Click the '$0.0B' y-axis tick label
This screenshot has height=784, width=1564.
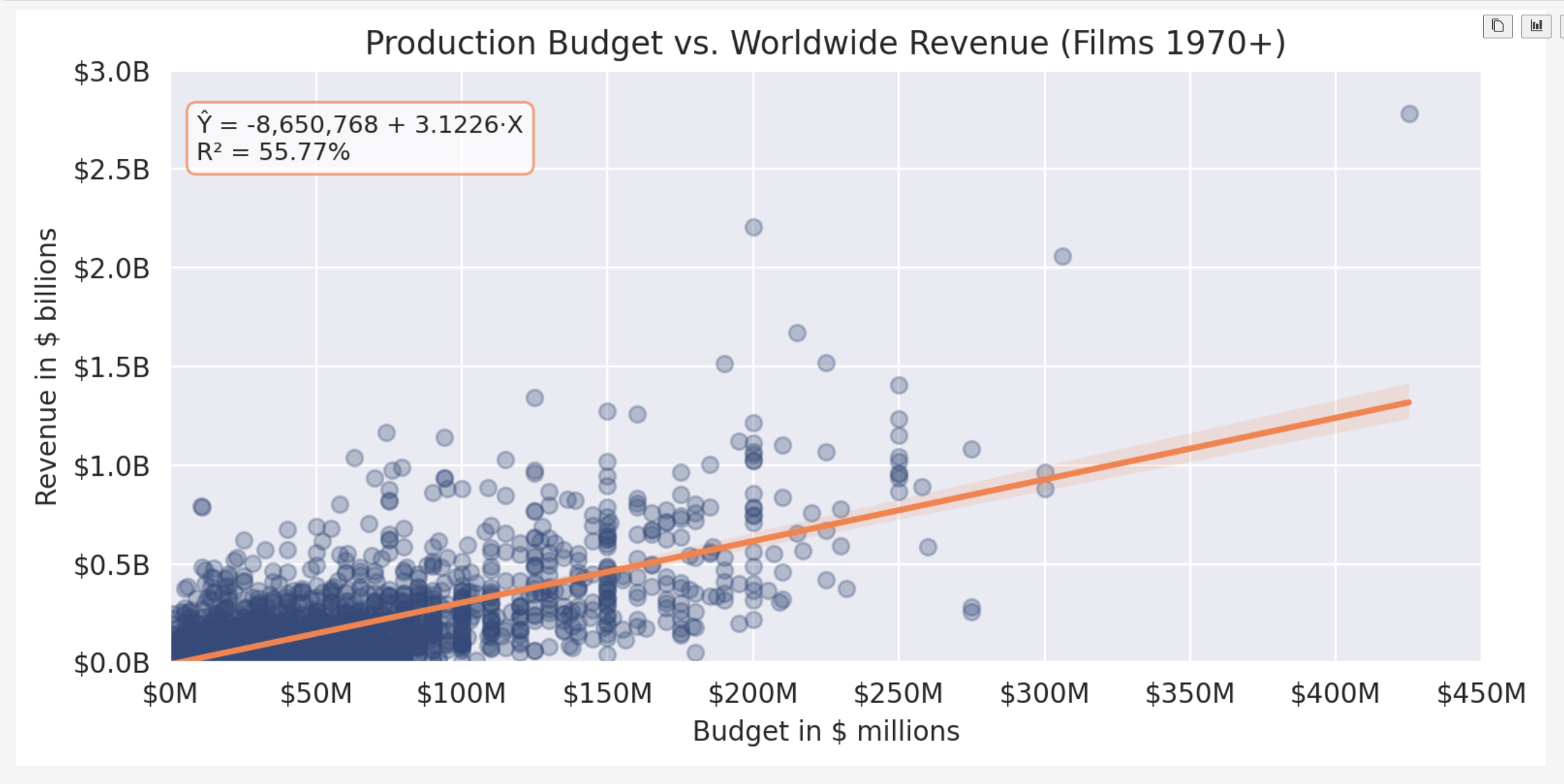[x=112, y=663]
